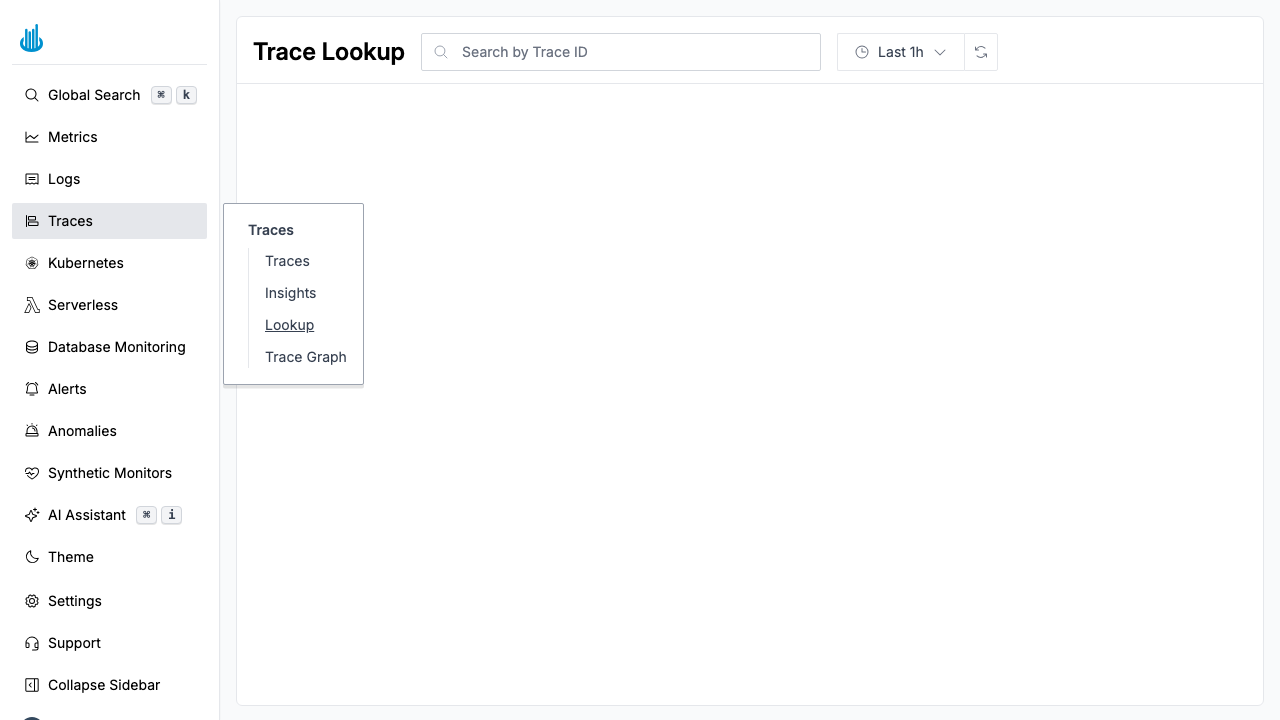Open Serverless via its lambda icon

click(x=31, y=305)
